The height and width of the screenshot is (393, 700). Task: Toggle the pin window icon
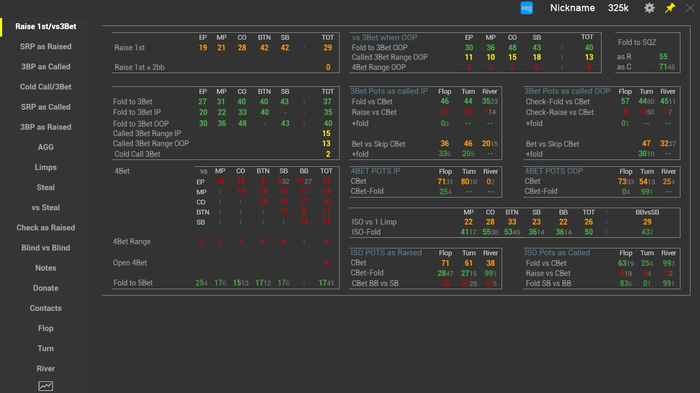[x=670, y=8]
